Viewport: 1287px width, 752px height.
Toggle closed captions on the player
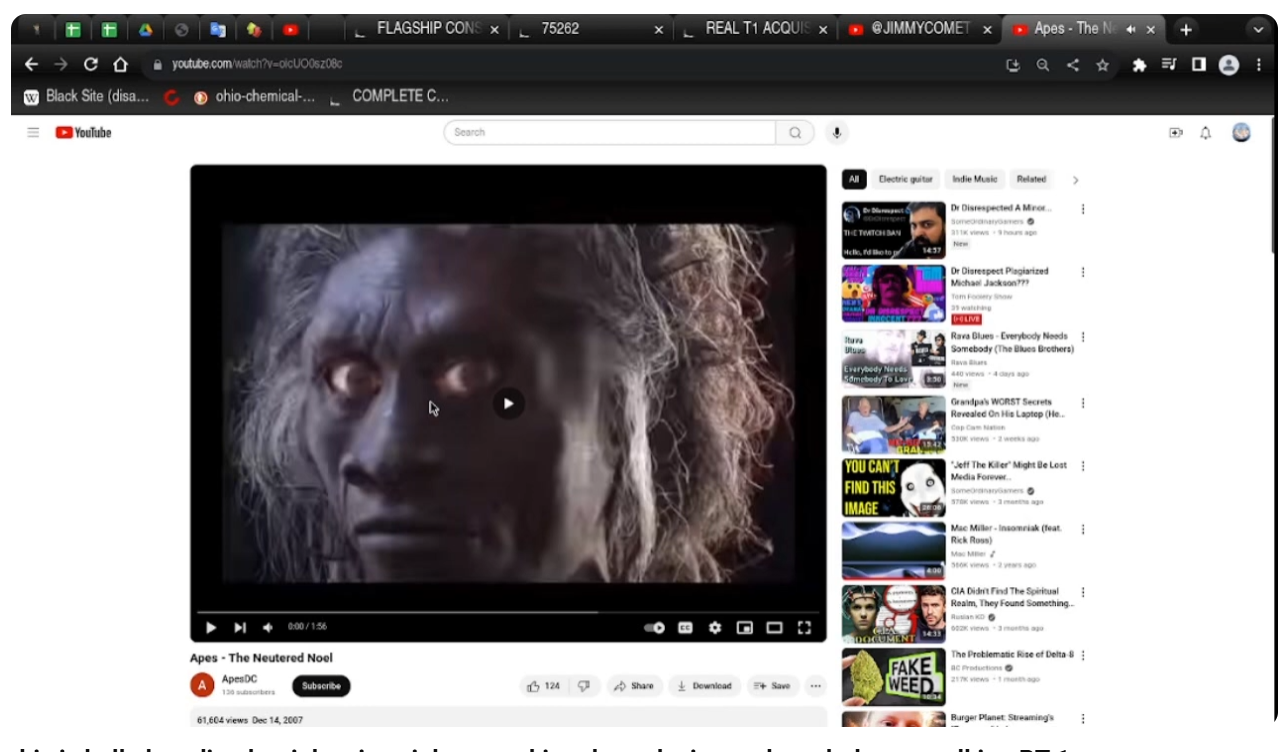(685, 628)
